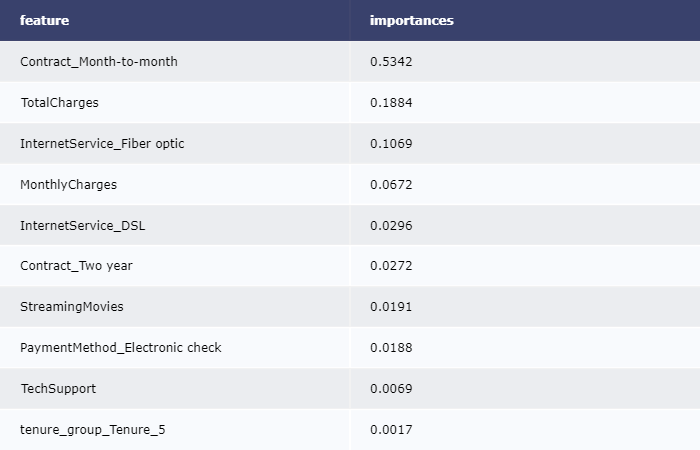700x450 pixels.
Task: Select the tenure_group_Tenure_5 feature cell
Action: tap(92, 430)
